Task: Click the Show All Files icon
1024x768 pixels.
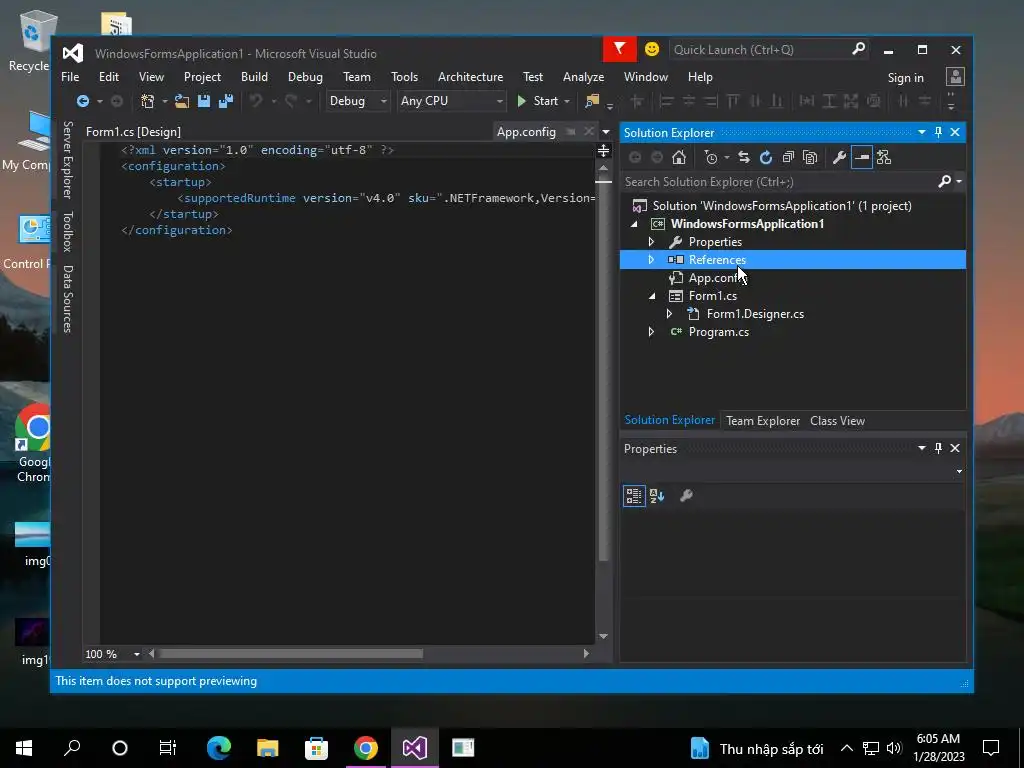Action: click(810, 157)
